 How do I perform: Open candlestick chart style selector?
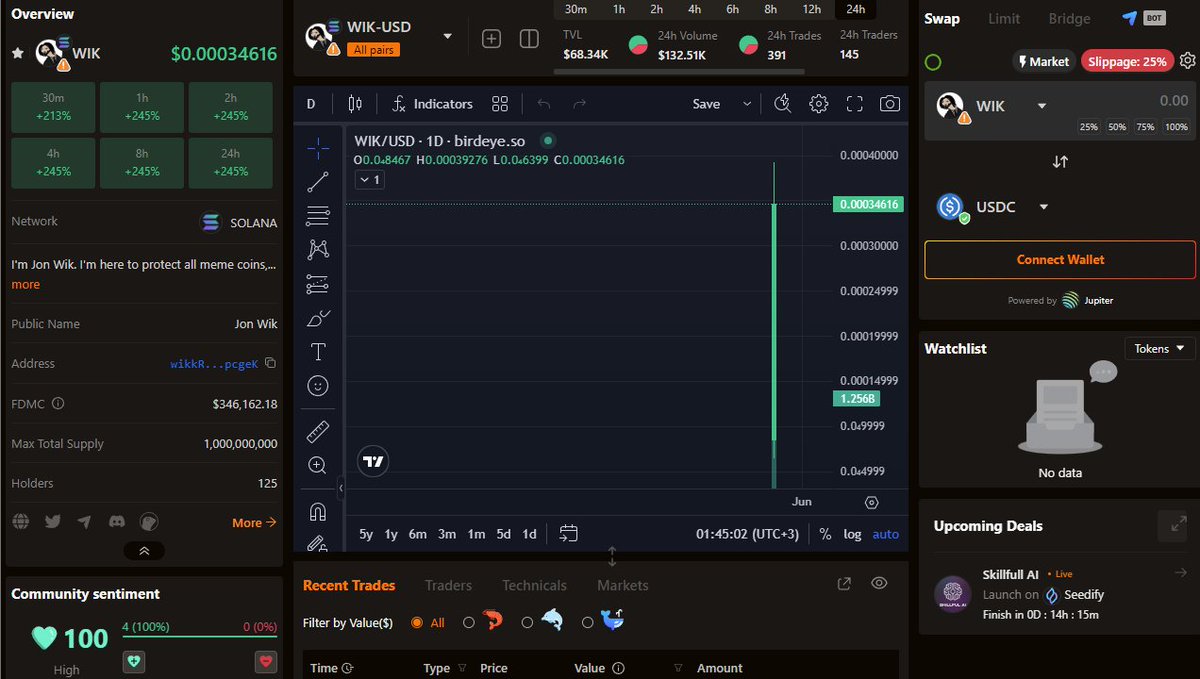354,104
